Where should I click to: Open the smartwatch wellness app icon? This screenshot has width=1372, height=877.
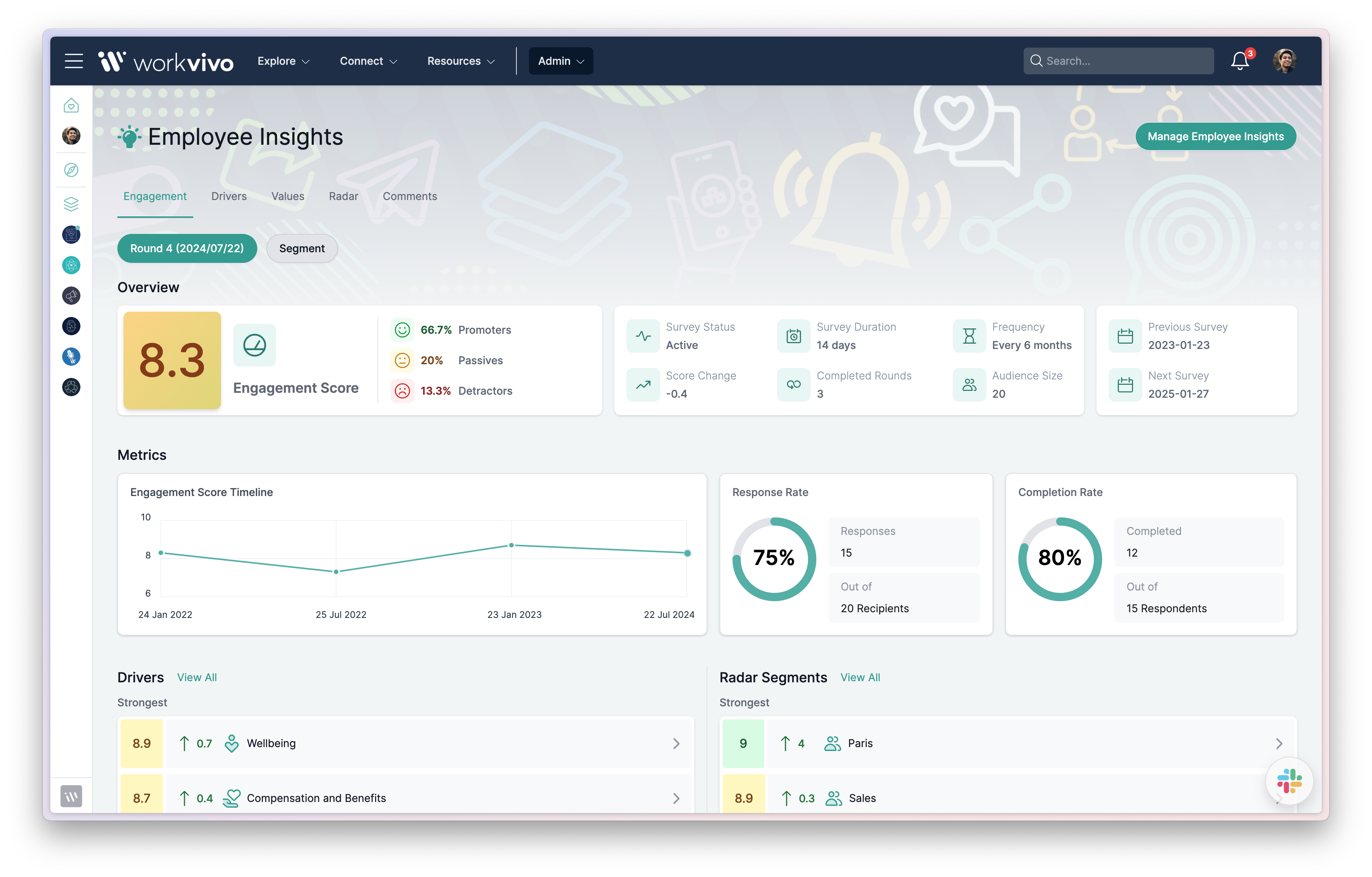click(71, 326)
